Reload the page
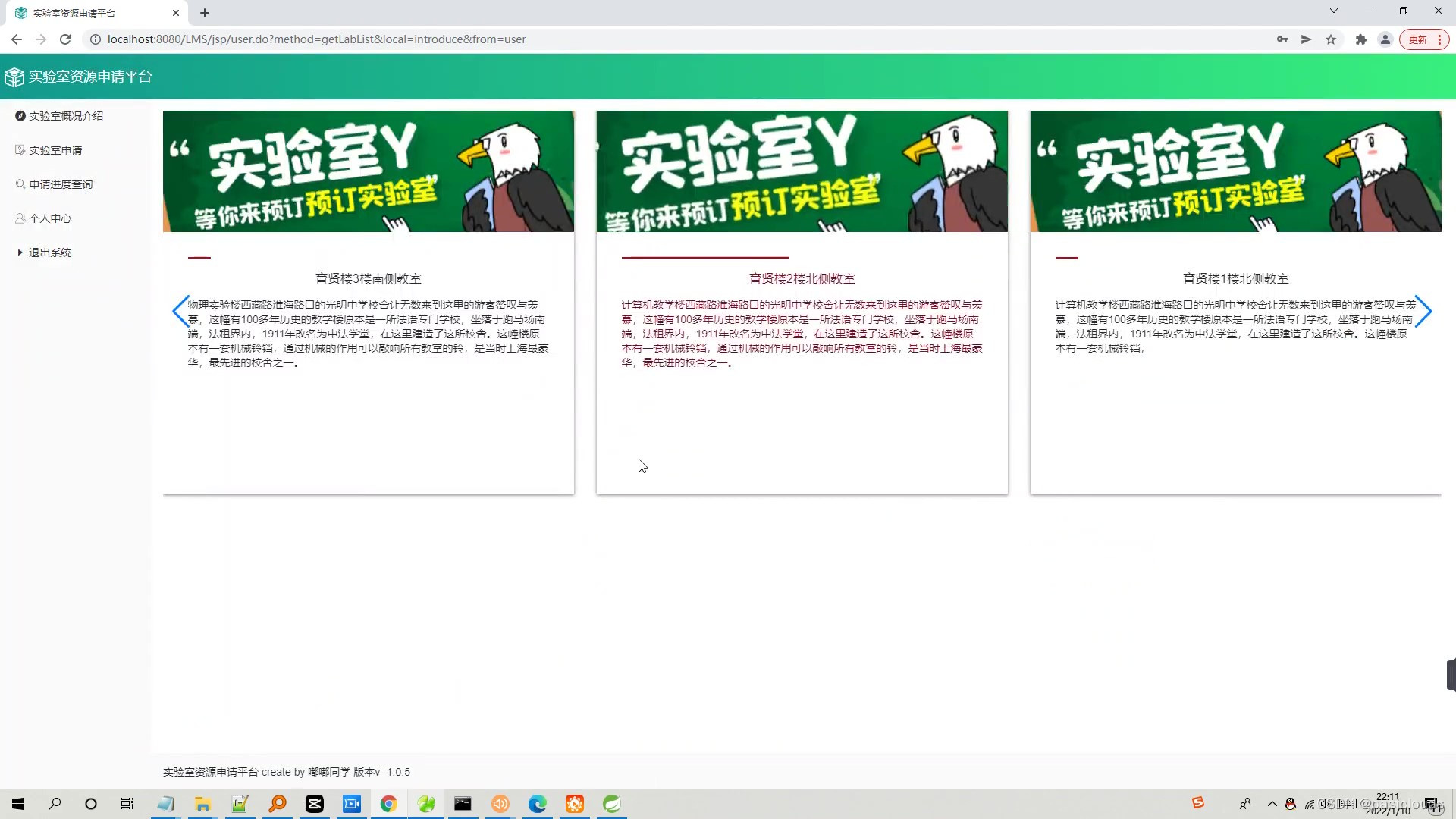The height and width of the screenshot is (819, 1456). pyautogui.click(x=65, y=39)
